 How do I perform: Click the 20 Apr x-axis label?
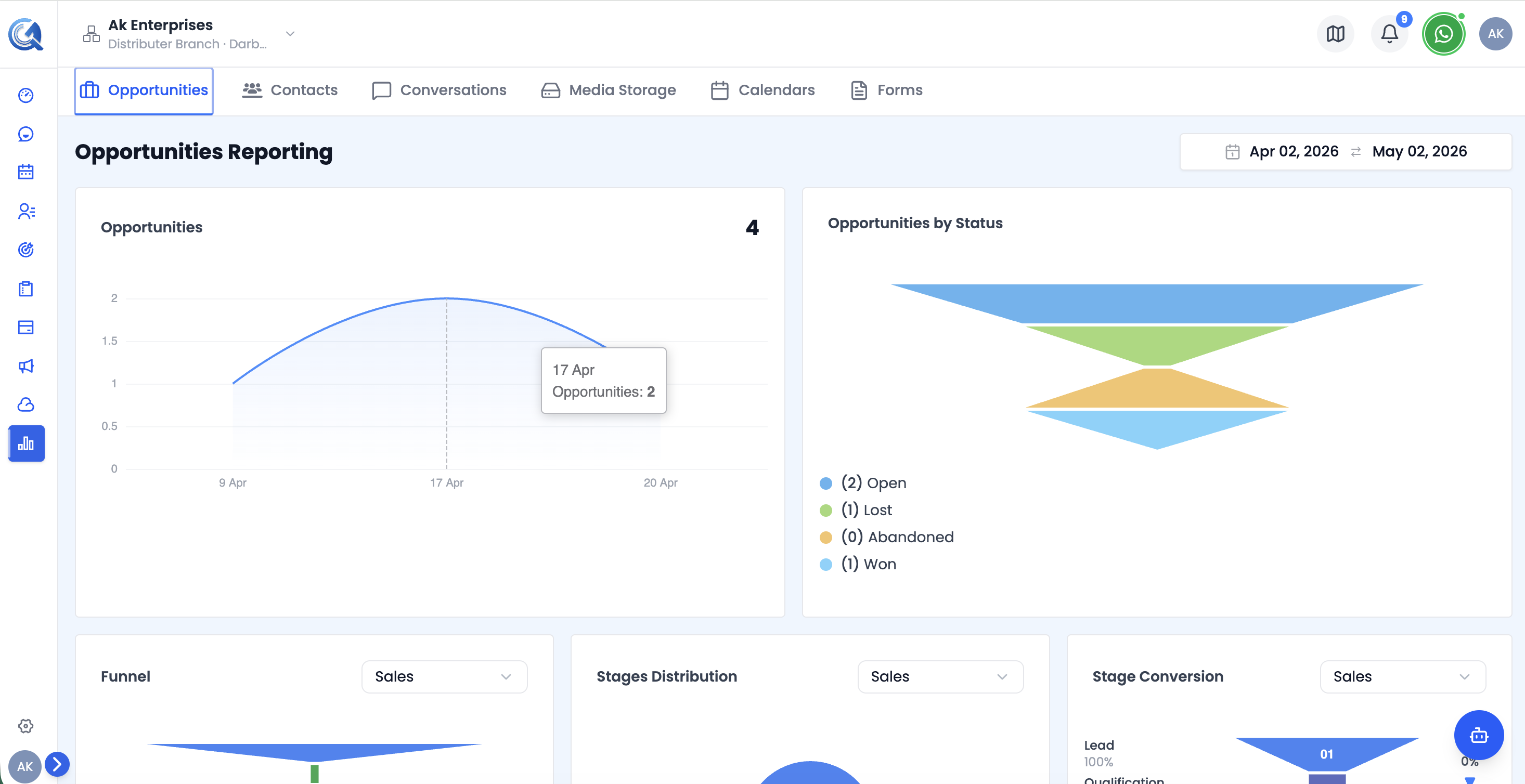coord(661,483)
